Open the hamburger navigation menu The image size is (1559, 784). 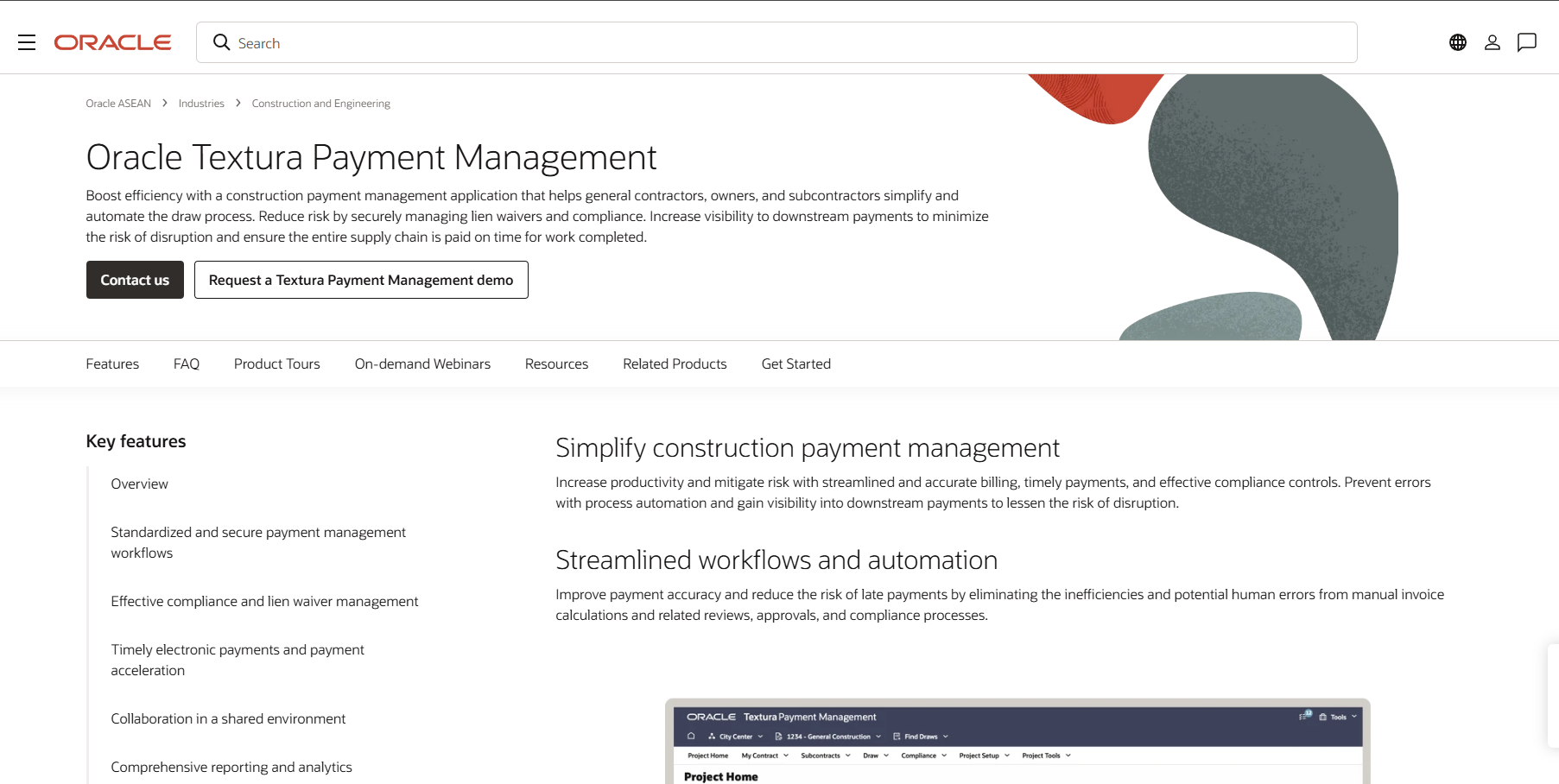(x=27, y=42)
